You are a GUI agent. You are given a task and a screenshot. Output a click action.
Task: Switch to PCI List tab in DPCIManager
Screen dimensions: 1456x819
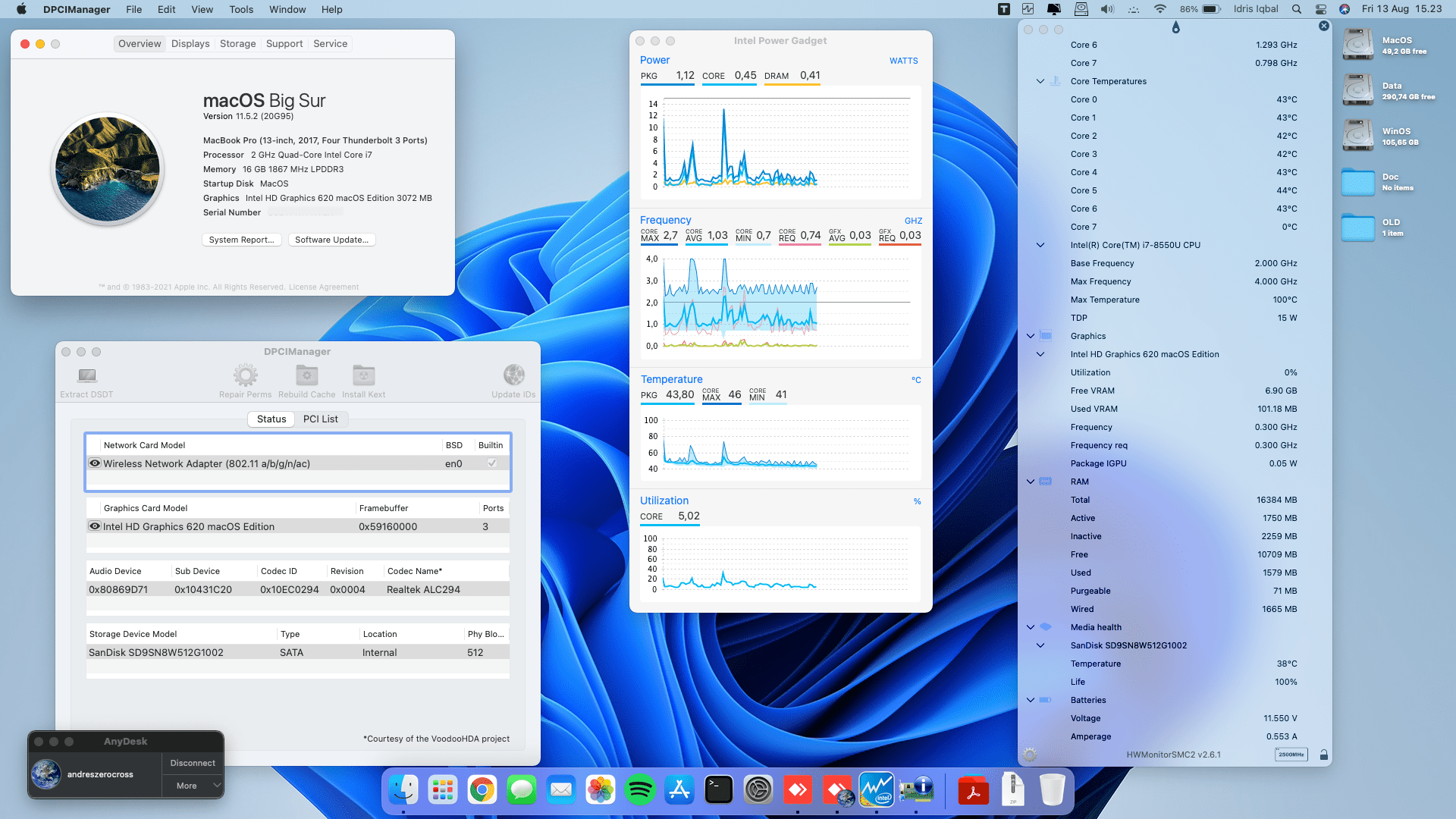click(x=321, y=419)
